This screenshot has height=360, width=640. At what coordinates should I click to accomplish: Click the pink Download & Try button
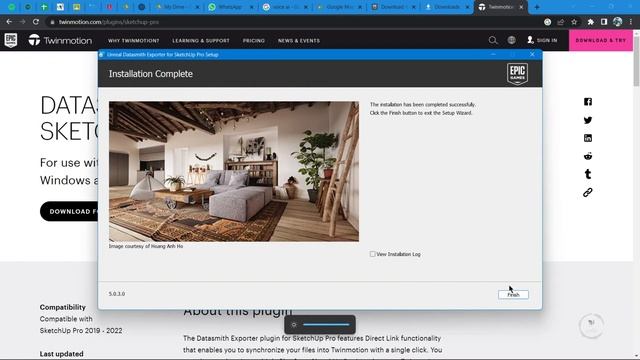601,40
